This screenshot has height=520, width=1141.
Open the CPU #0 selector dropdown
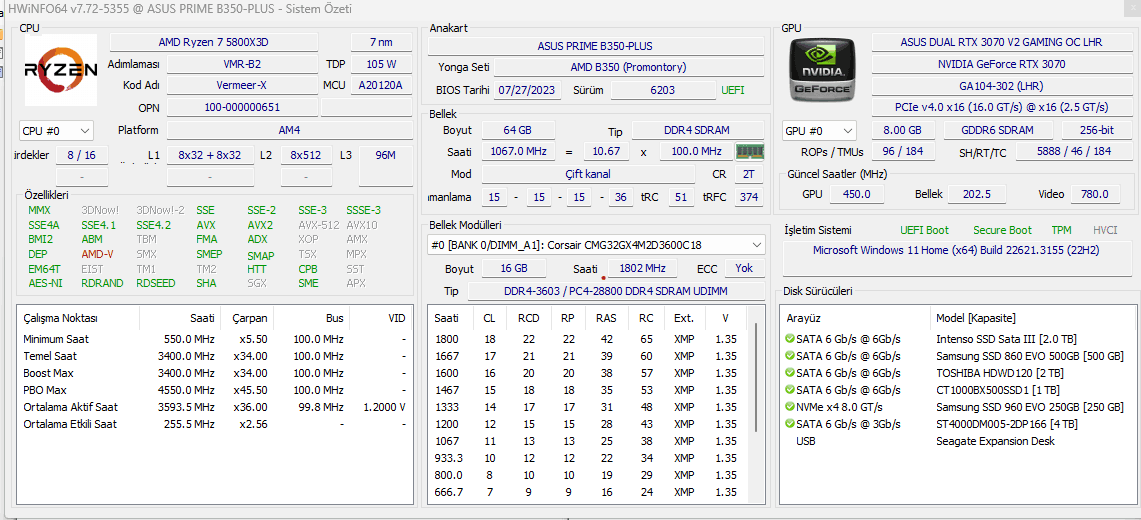56,131
